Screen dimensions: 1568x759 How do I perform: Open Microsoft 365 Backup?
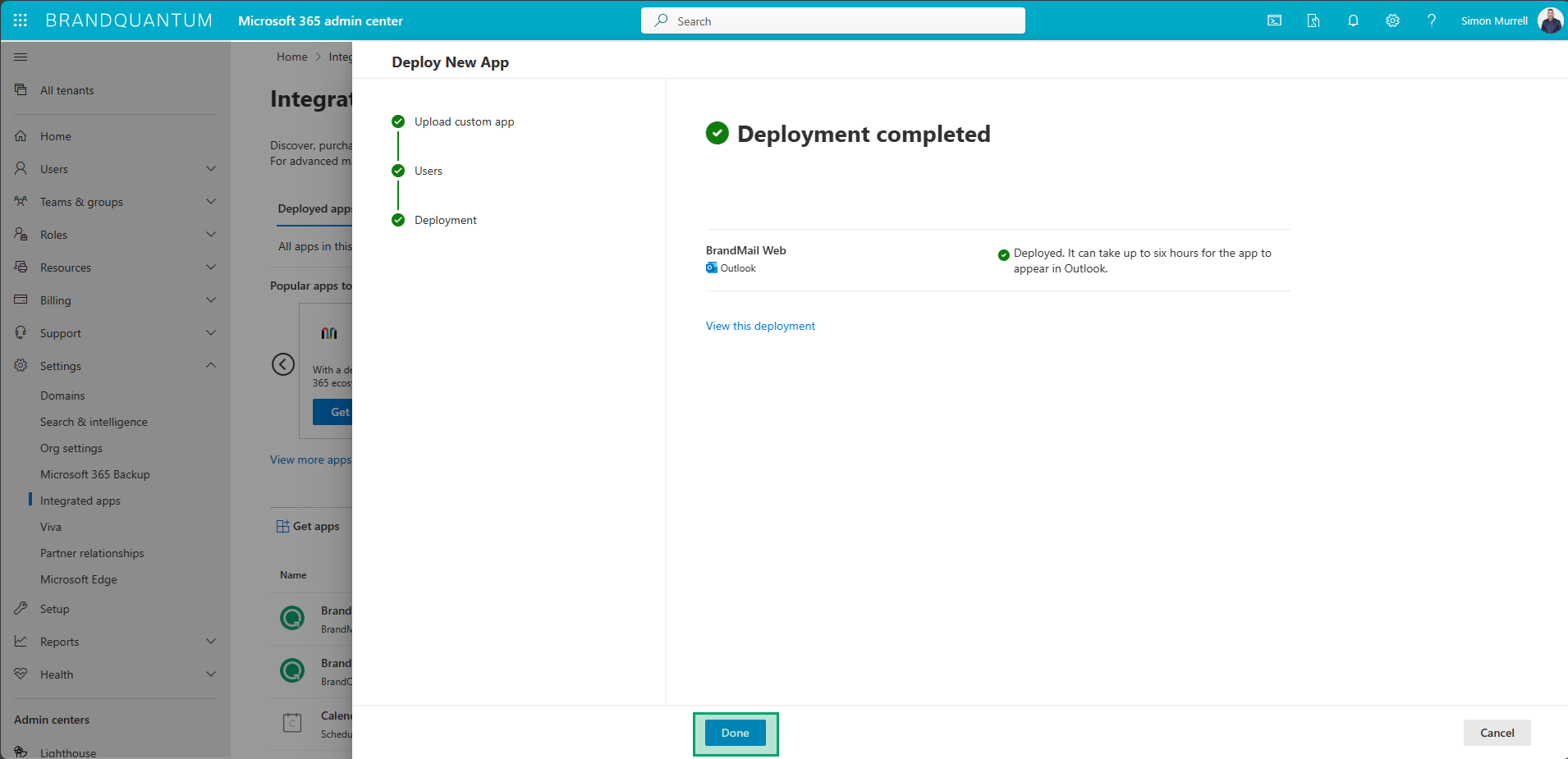[x=95, y=474]
